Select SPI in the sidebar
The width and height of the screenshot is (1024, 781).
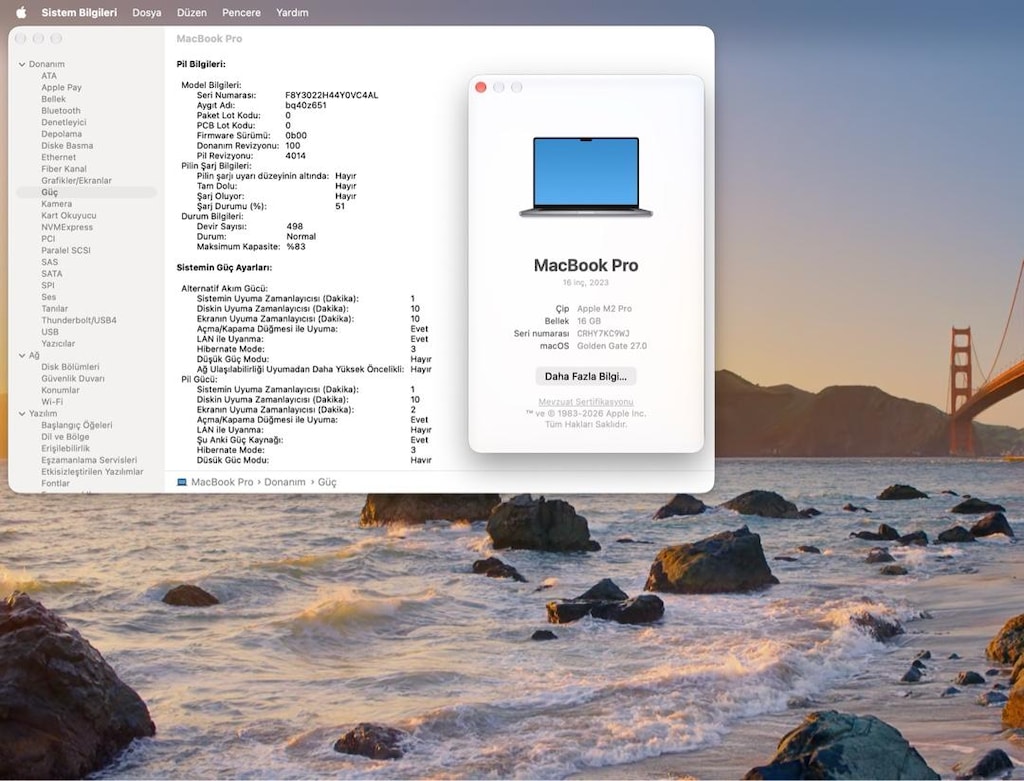tap(48, 285)
